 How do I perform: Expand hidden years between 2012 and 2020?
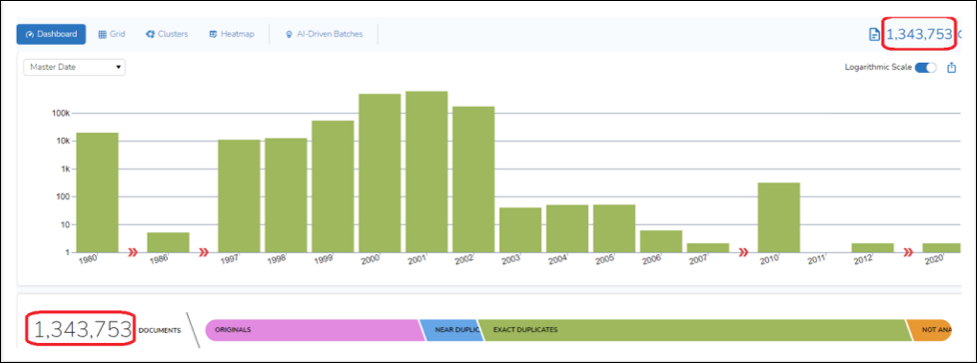[908, 252]
